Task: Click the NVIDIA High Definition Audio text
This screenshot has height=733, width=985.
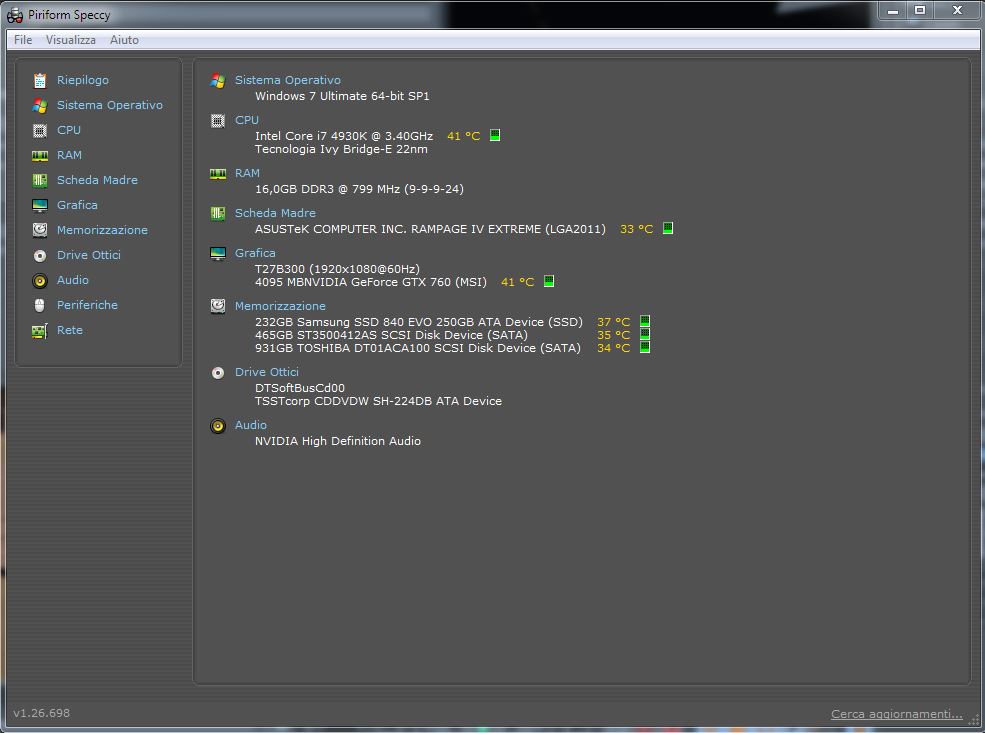Action: (x=337, y=442)
